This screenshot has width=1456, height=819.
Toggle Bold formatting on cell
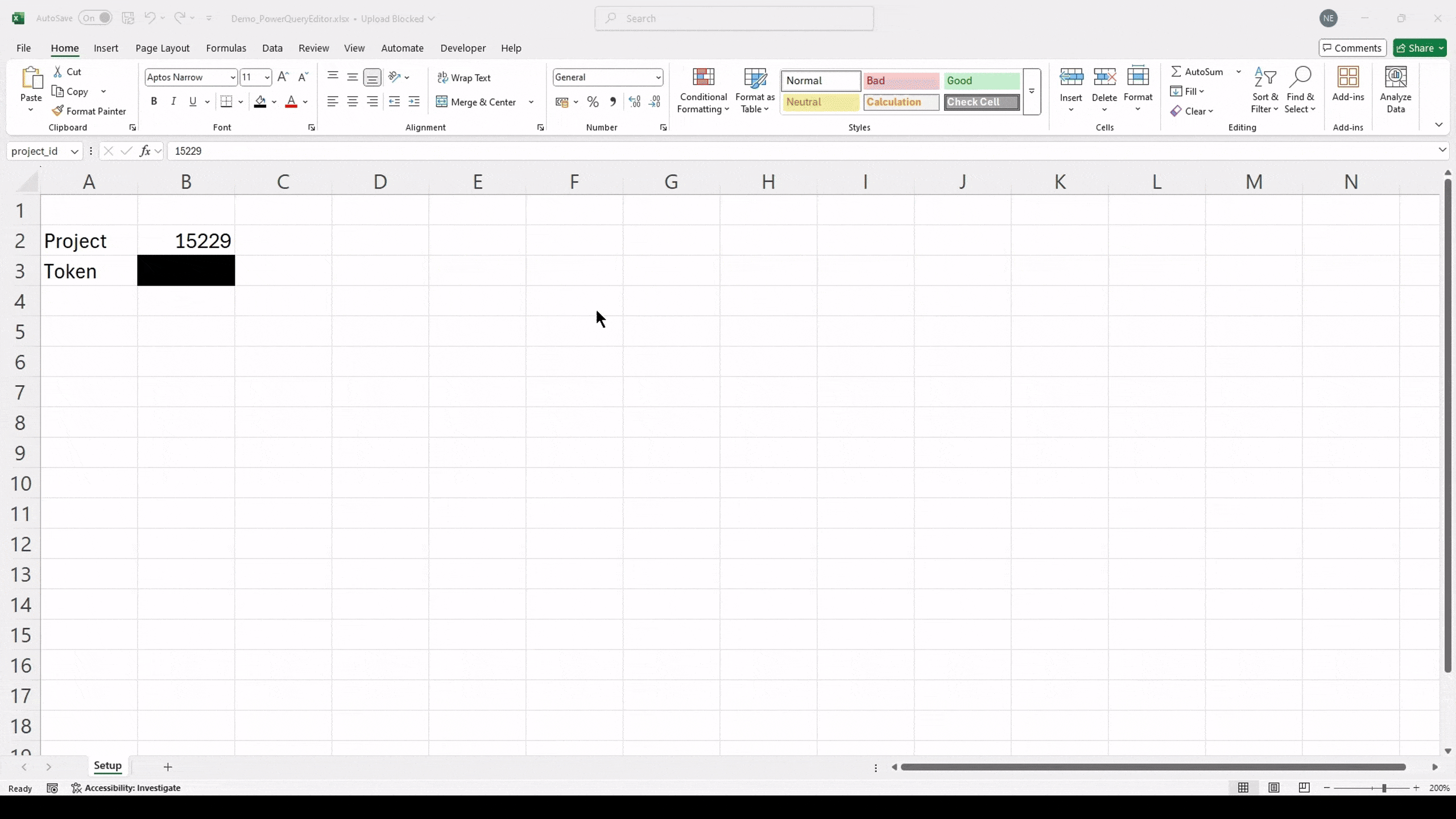coord(154,101)
